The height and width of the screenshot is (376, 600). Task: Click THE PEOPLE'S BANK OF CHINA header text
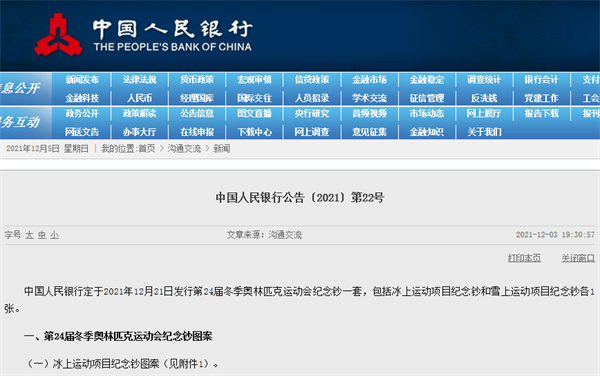173,47
